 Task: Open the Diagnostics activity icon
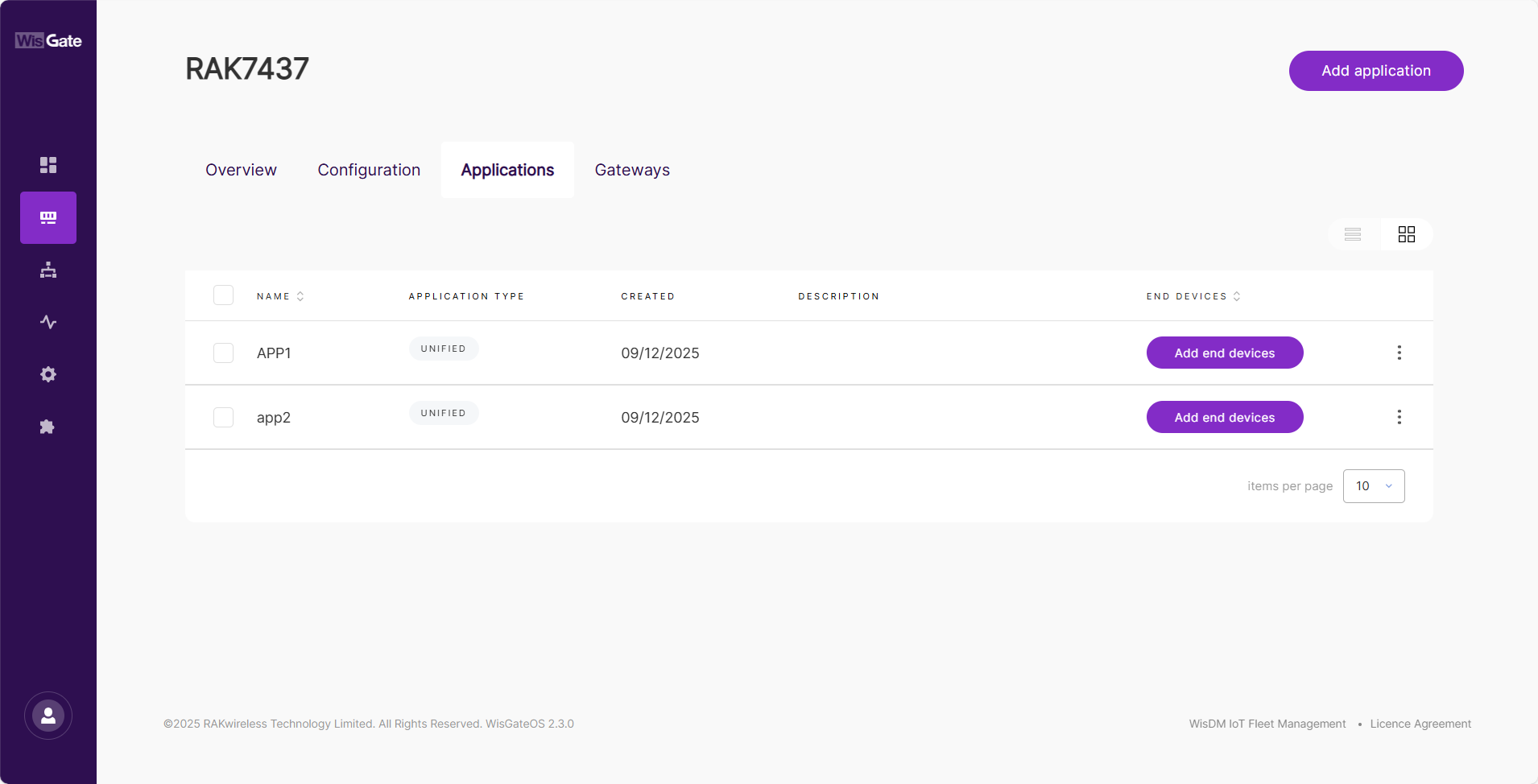pyautogui.click(x=48, y=322)
